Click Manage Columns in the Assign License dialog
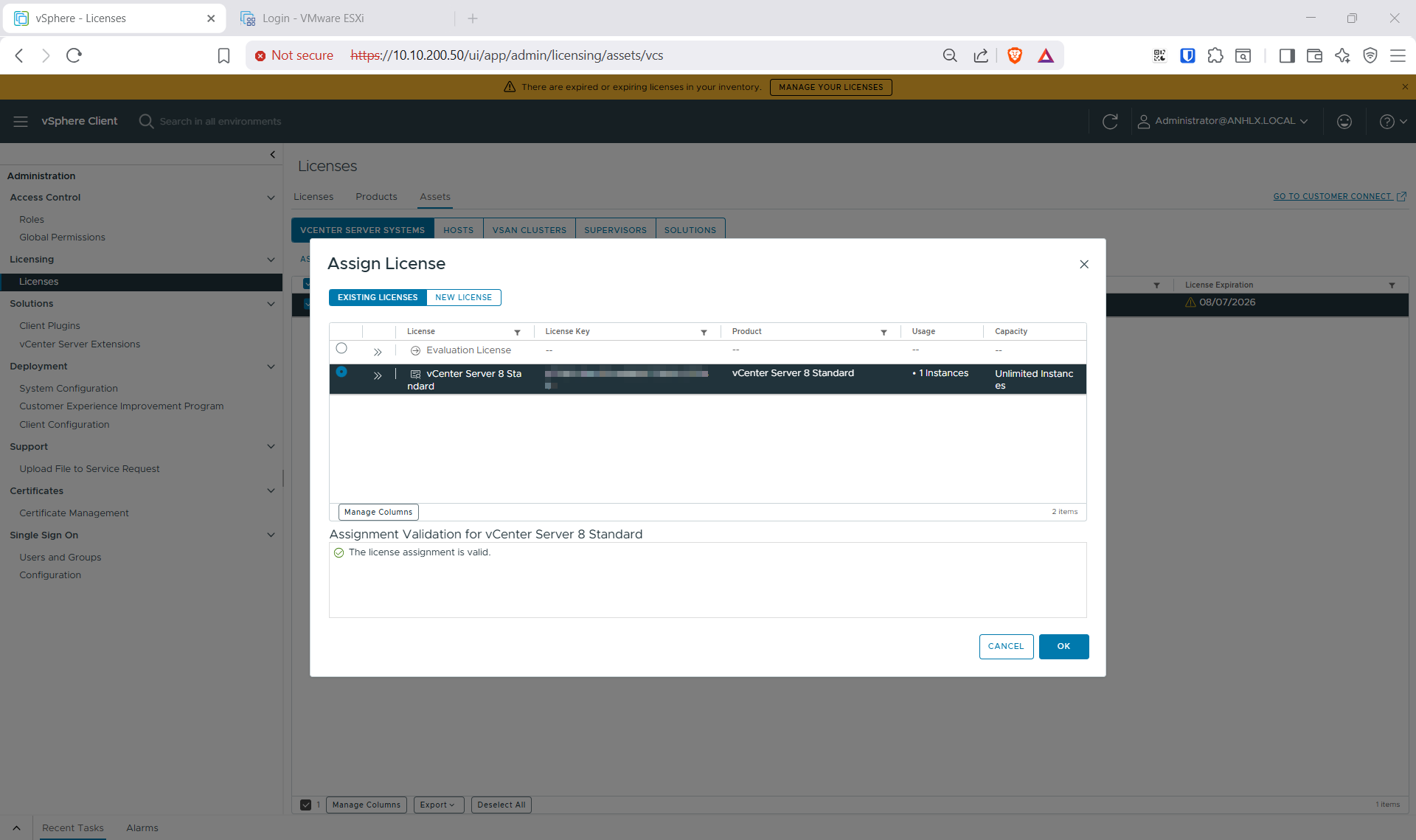Screen dimensions: 1416x840 point(378,512)
